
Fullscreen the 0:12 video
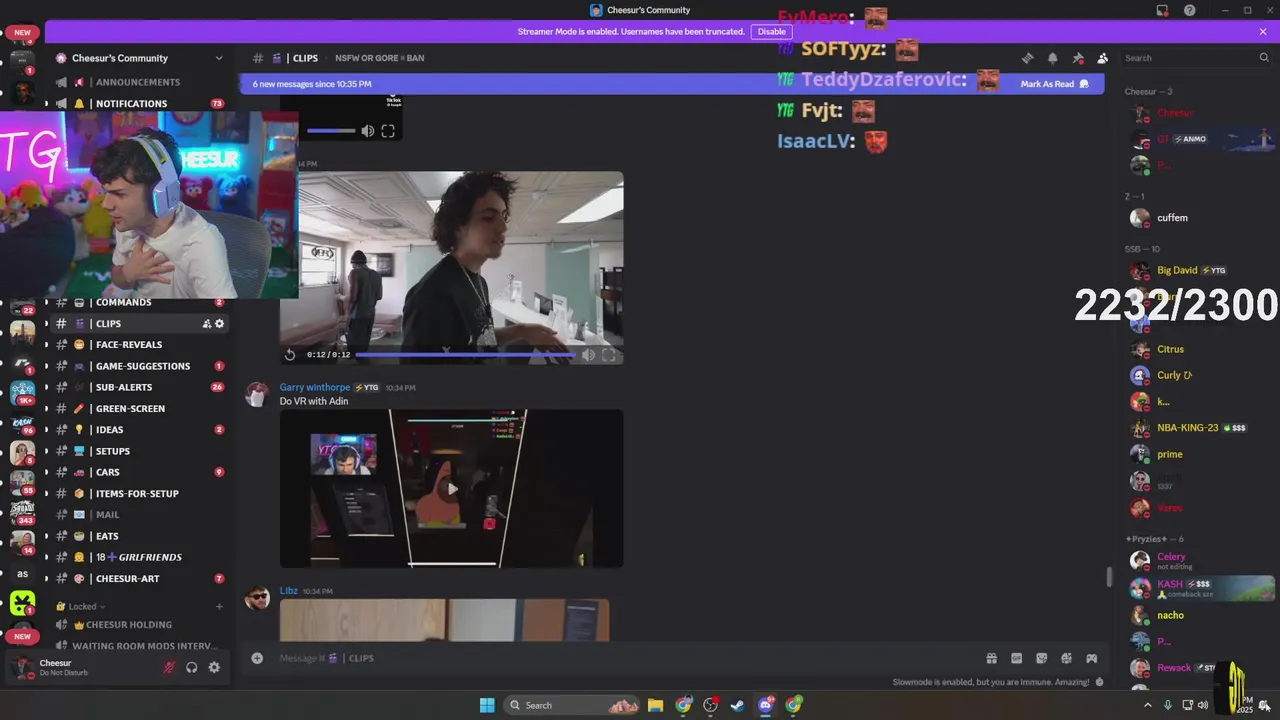(x=608, y=354)
